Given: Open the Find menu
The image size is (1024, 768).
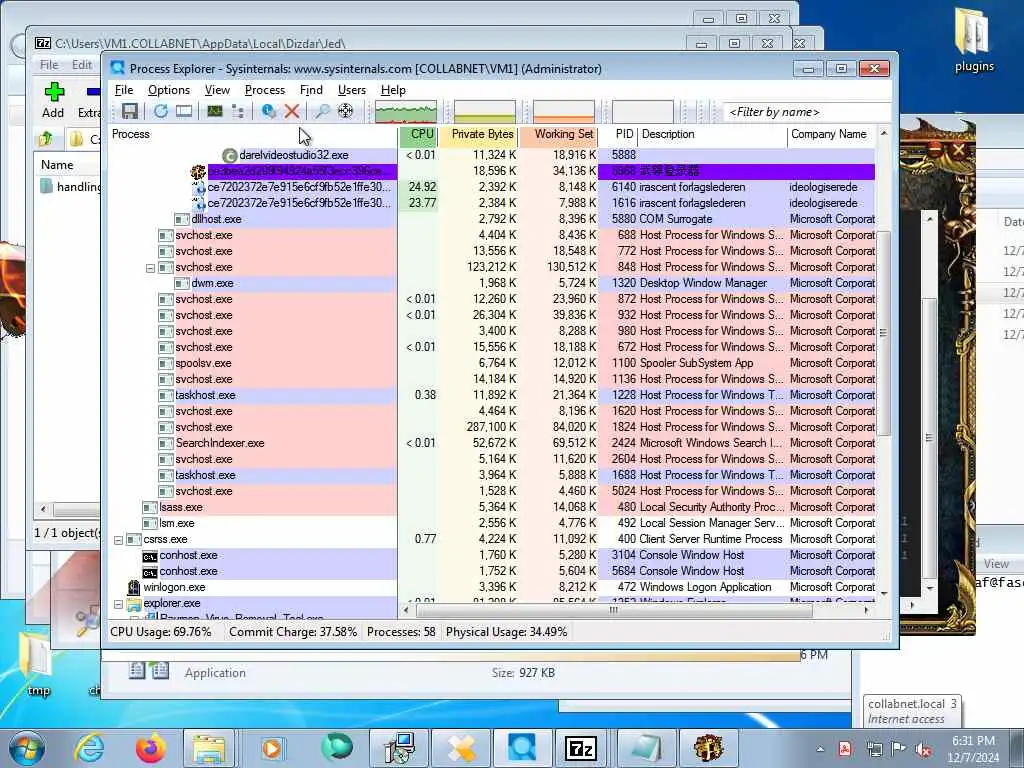Looking at the screenshot, I should pos(311,90).
